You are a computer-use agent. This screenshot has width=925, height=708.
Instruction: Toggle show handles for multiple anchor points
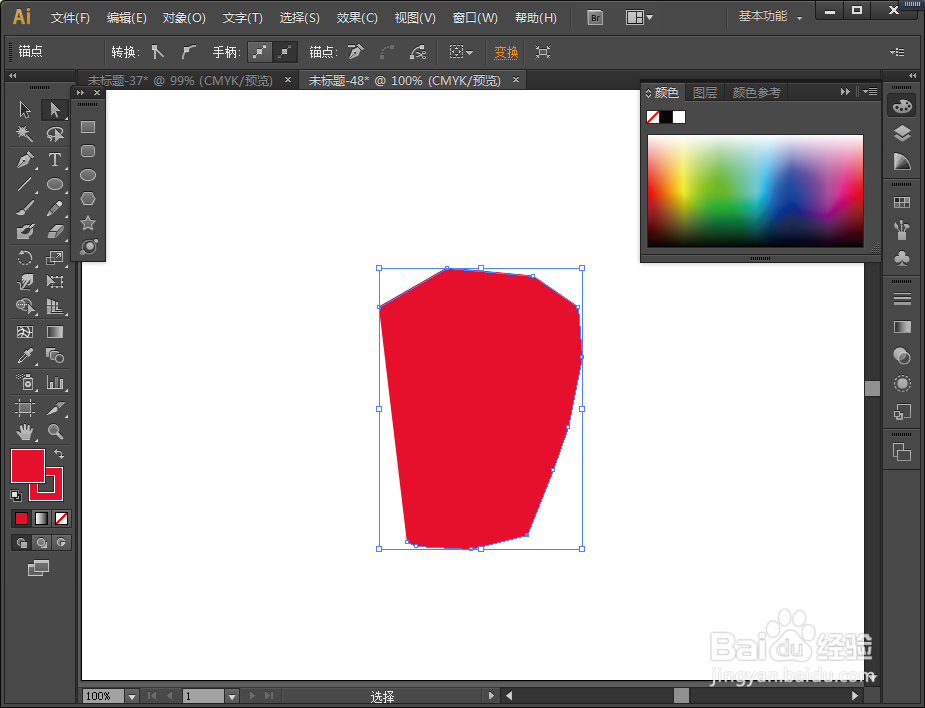(260, 52)
